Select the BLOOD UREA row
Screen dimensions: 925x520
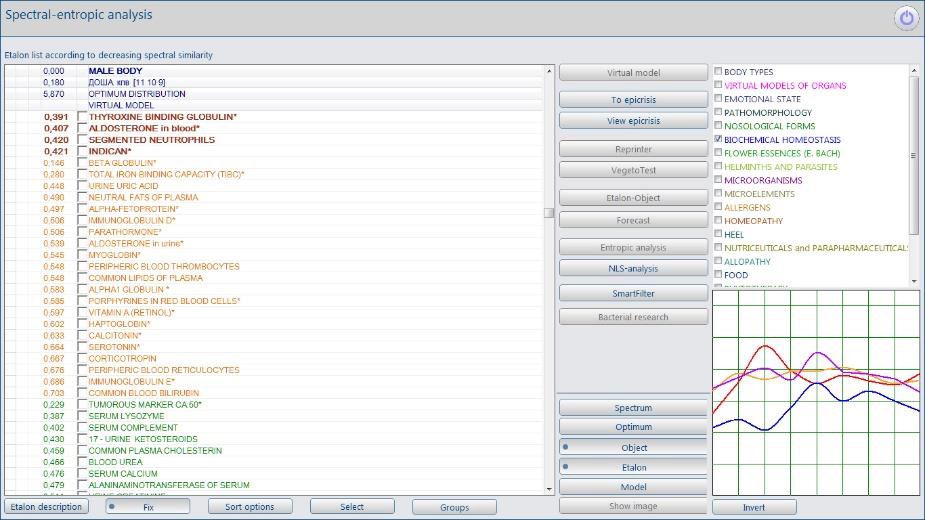[274, 462]
